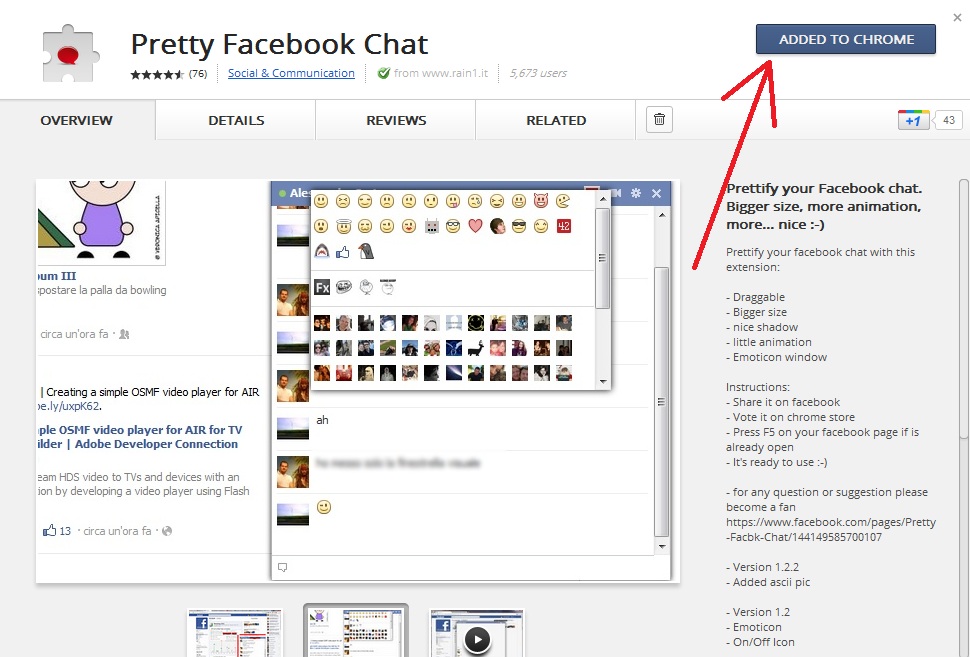
Task: Close the store overlay with top-right X
Action: (x=957, y=17)
